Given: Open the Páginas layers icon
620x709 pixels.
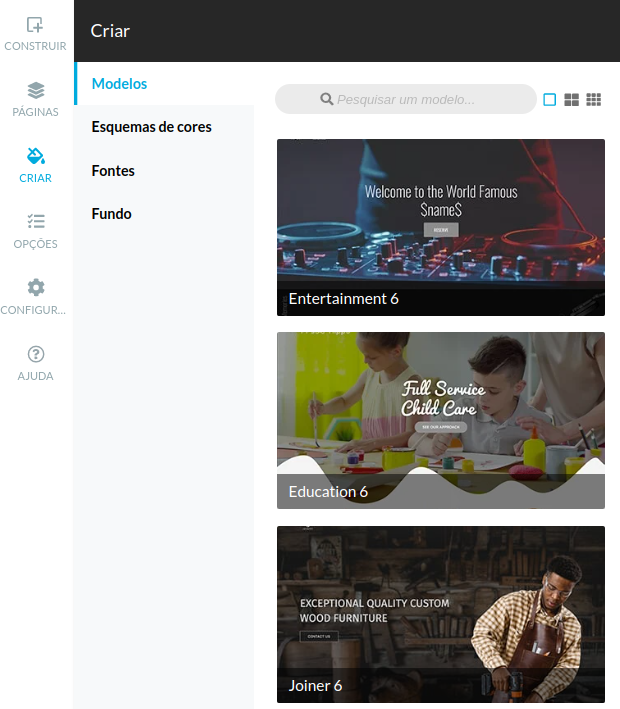Looking at the screenshot, I should 35,91.
